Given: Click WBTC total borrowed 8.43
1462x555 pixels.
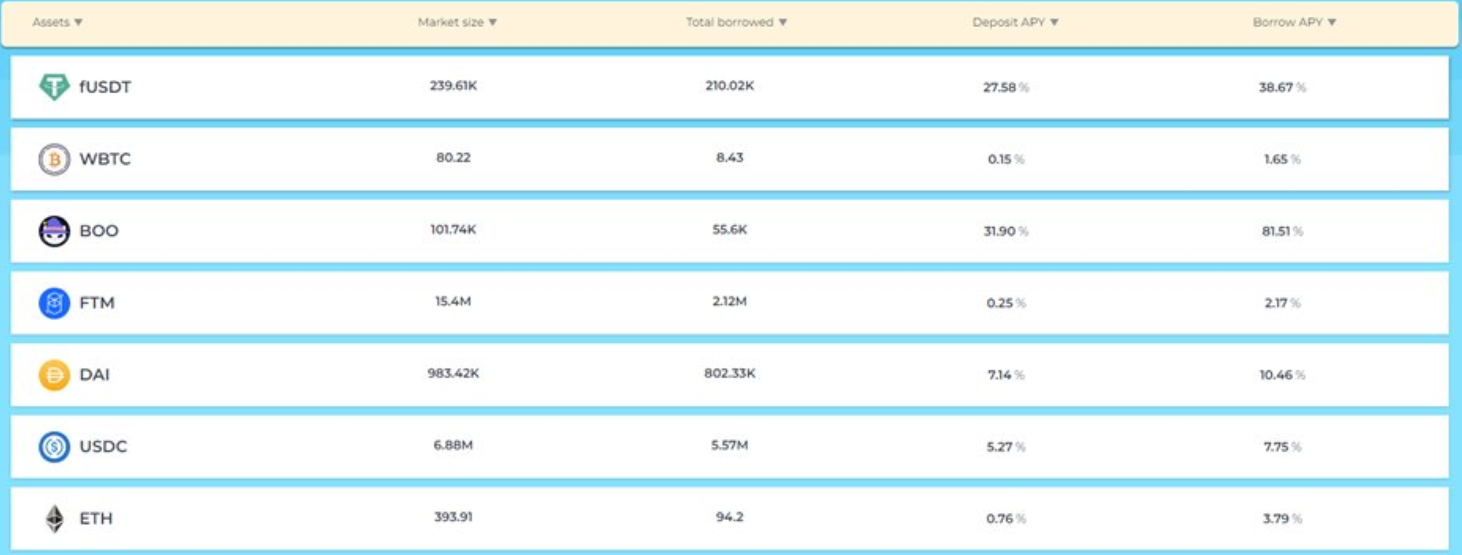Looking at the screenshot, I should pyautogui.click(x=730, y=158).
